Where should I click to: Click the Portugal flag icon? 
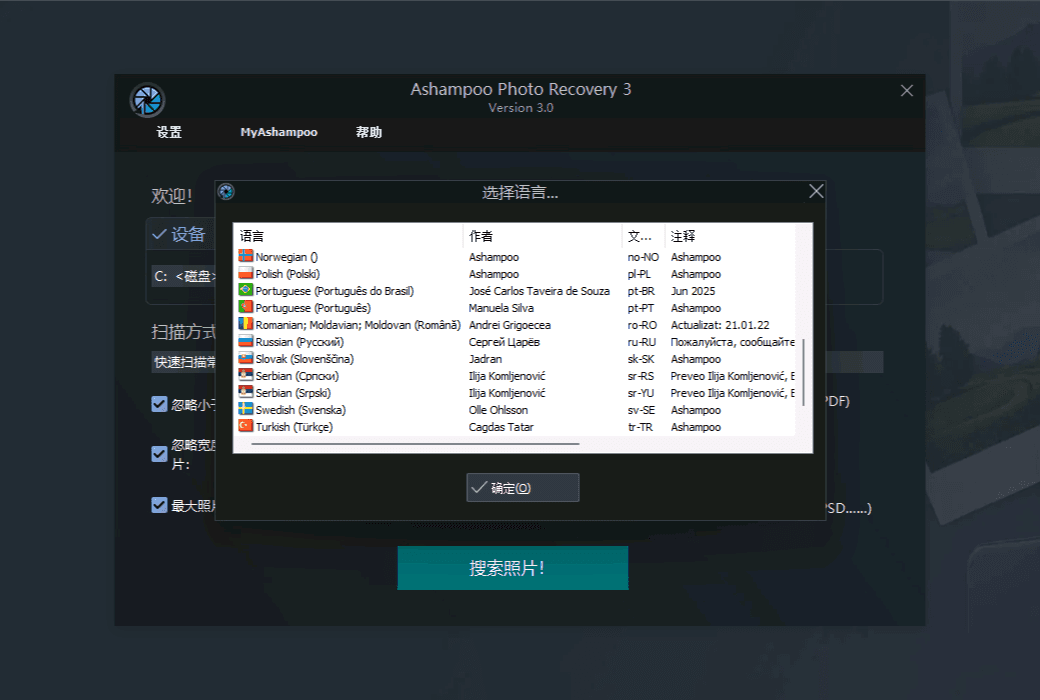coord(245,307)
